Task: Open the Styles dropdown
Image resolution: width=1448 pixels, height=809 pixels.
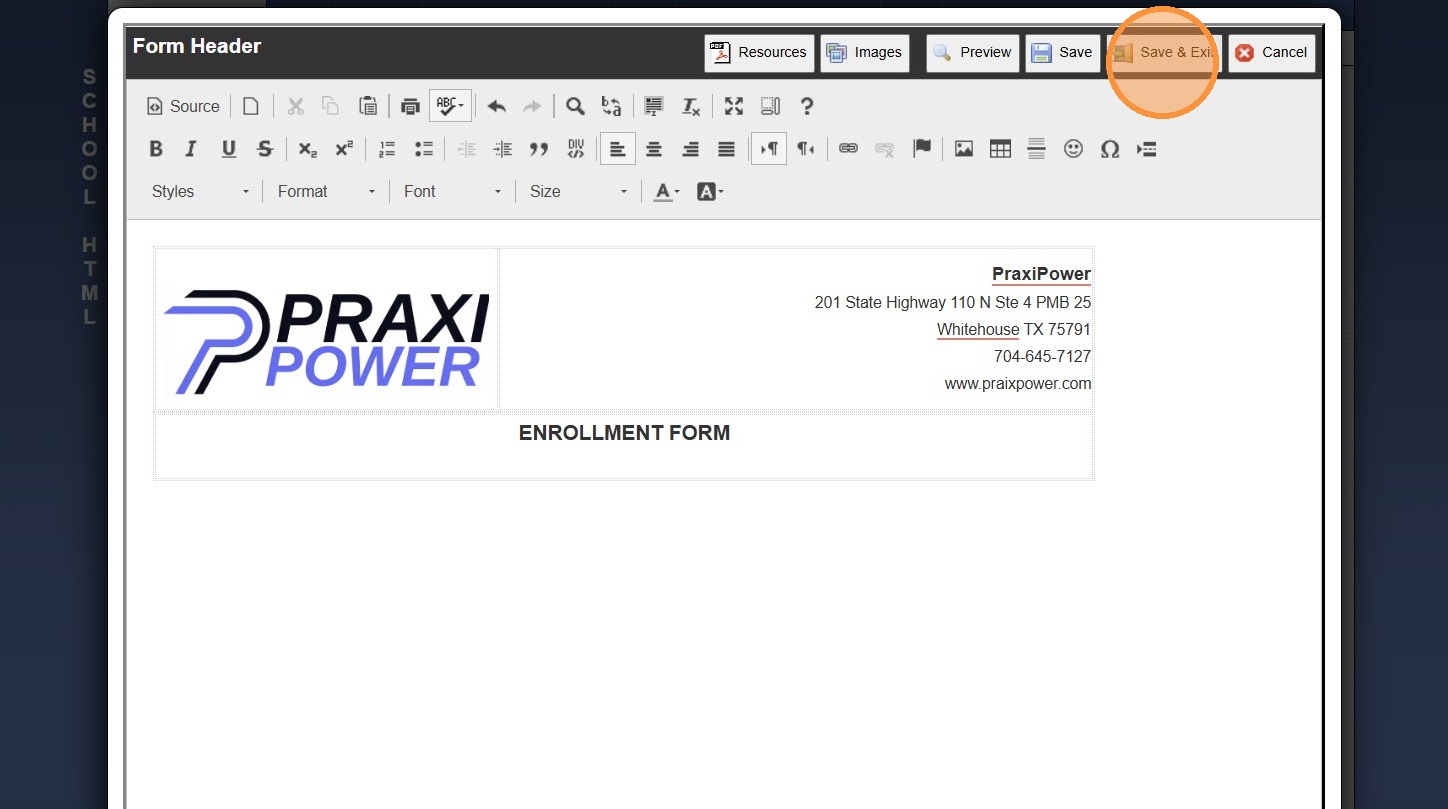Action: (200, 191)
